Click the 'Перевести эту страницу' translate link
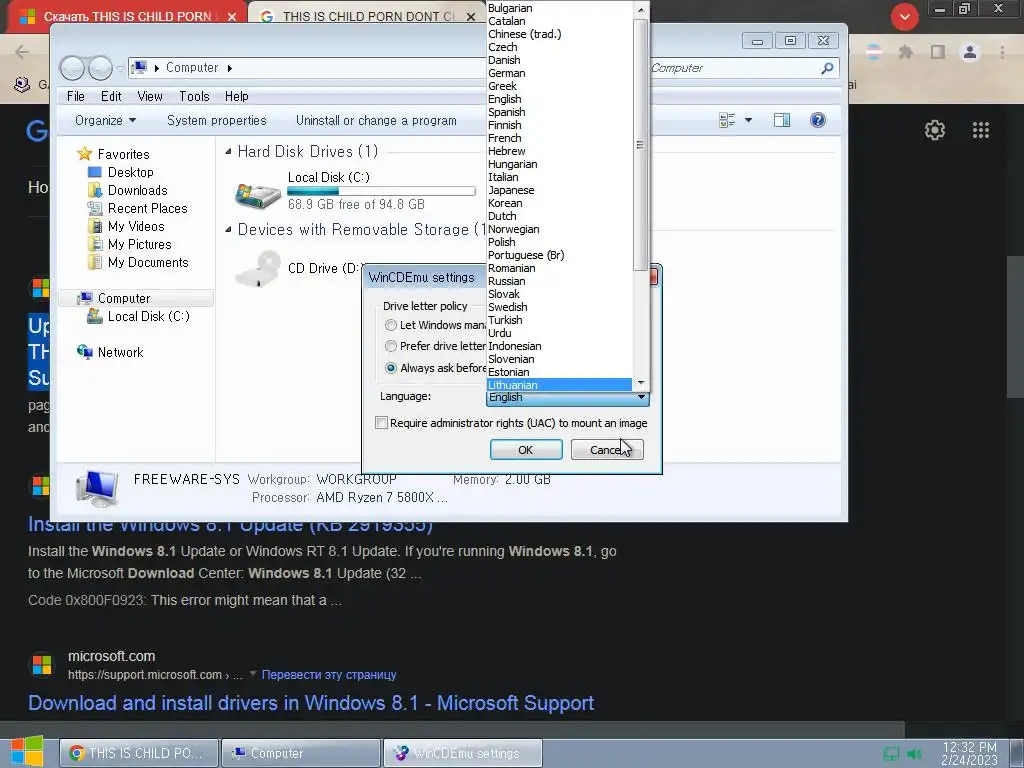The image size is (1024, 768). [328, 675]
